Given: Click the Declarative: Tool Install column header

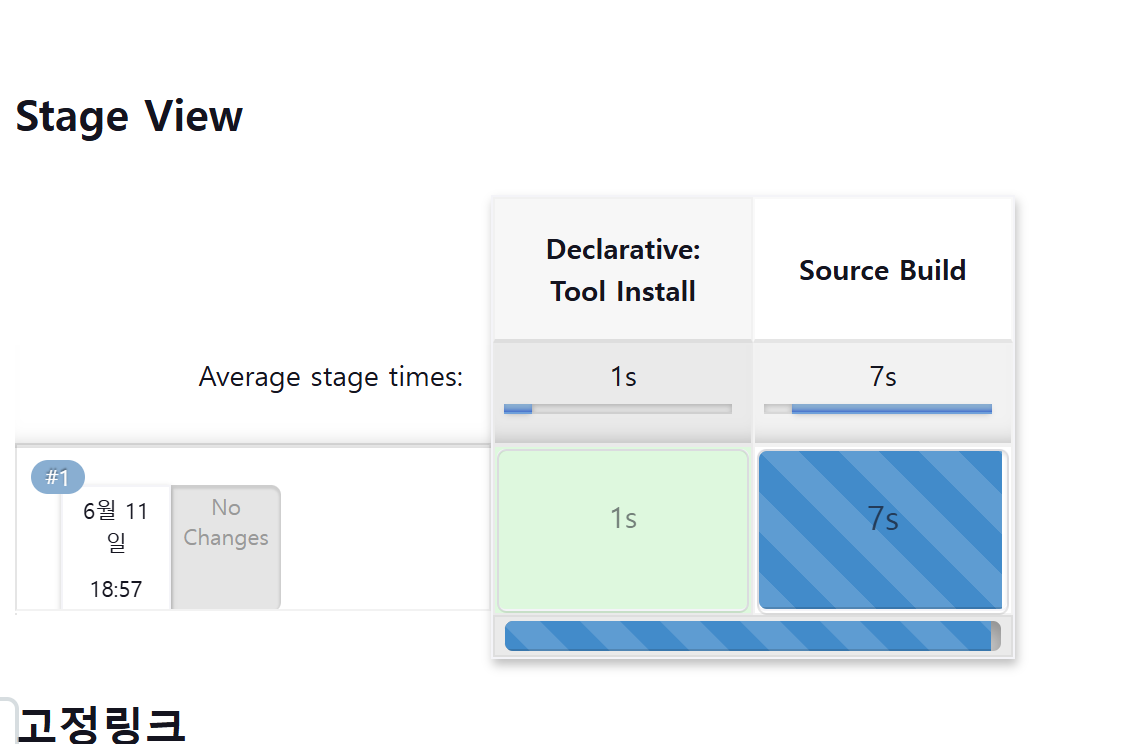Looking at the screenshot, I should 623,270.
